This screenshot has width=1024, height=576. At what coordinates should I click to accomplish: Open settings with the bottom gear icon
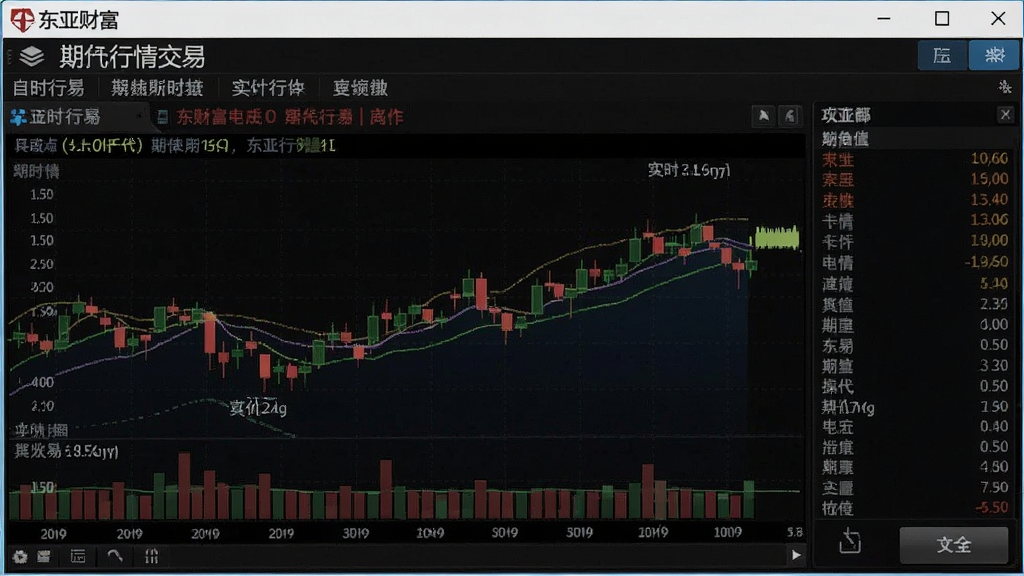click(x=20, y=556)
